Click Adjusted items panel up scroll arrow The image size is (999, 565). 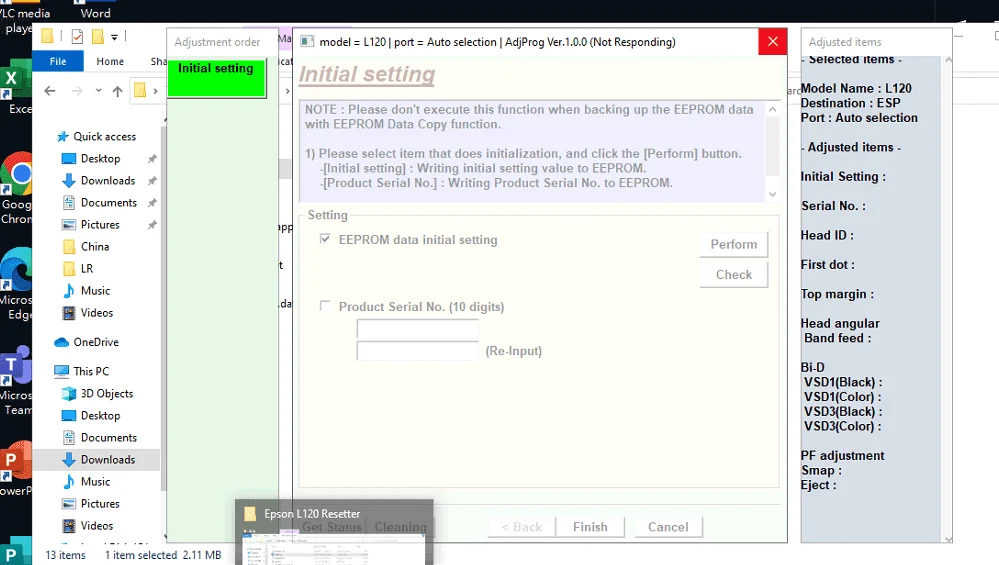pyautogui.click(x=948, y=61)
